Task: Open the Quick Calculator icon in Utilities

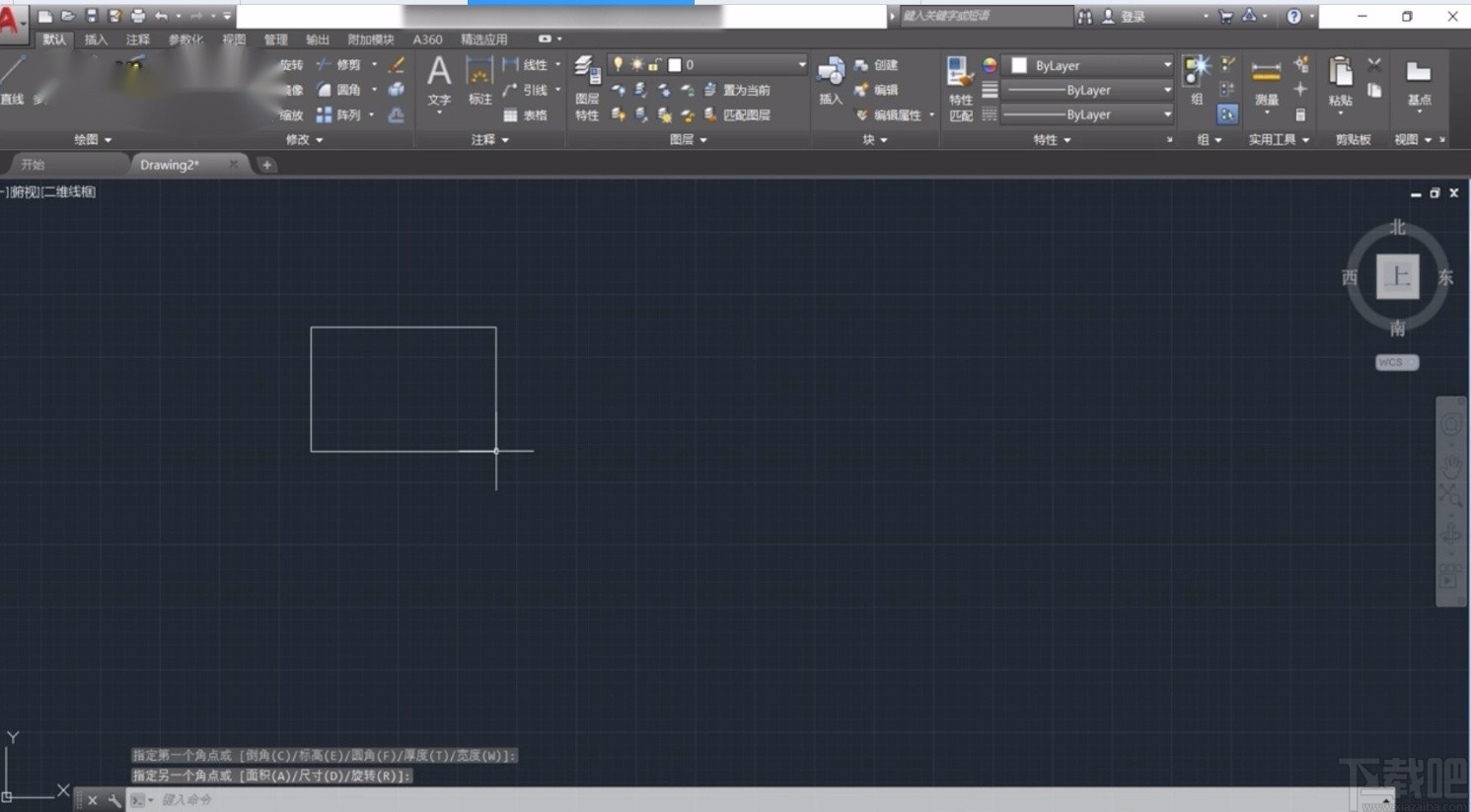Action: [1300, 115]
